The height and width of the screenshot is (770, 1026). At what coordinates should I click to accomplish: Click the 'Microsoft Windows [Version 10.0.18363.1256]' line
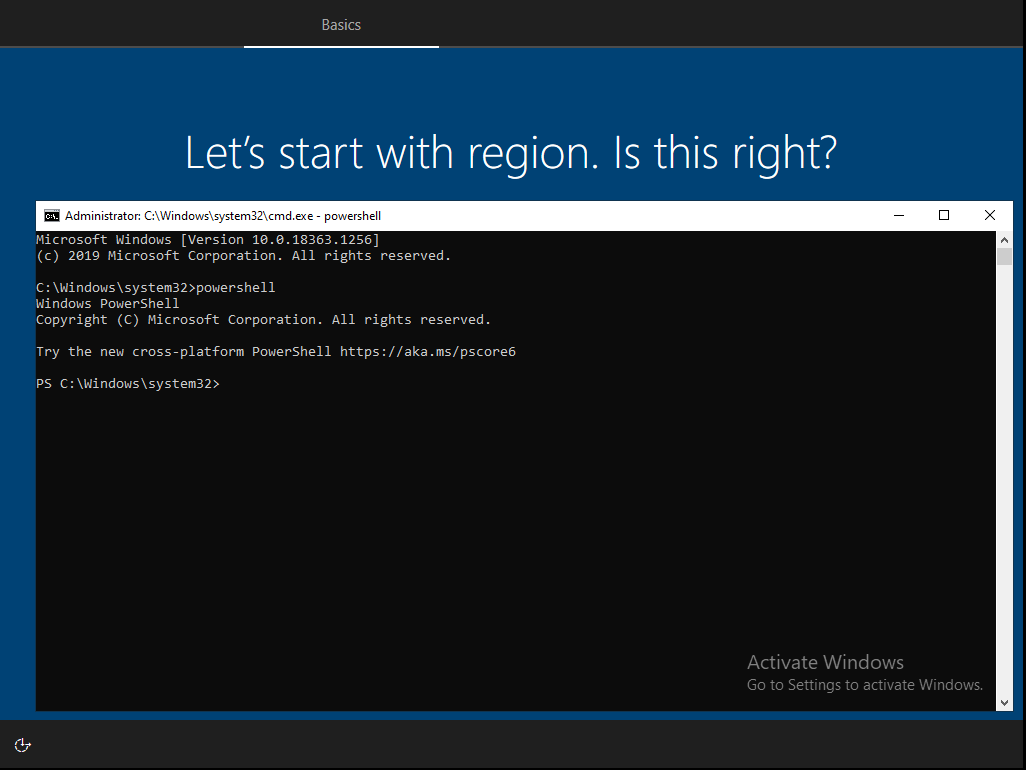click(208, 239)
